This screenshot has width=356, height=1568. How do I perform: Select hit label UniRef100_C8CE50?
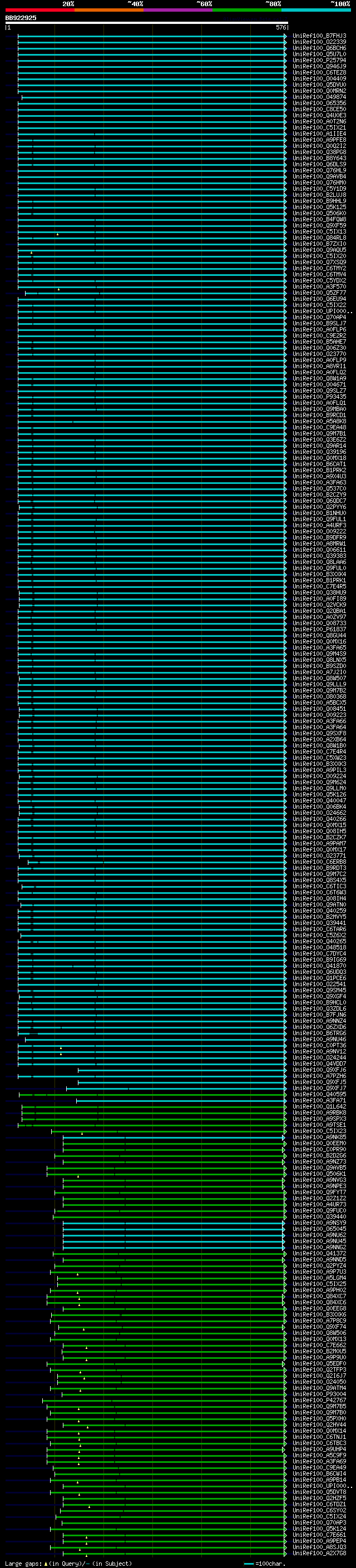pyautogui.click(x=319, y=110)
